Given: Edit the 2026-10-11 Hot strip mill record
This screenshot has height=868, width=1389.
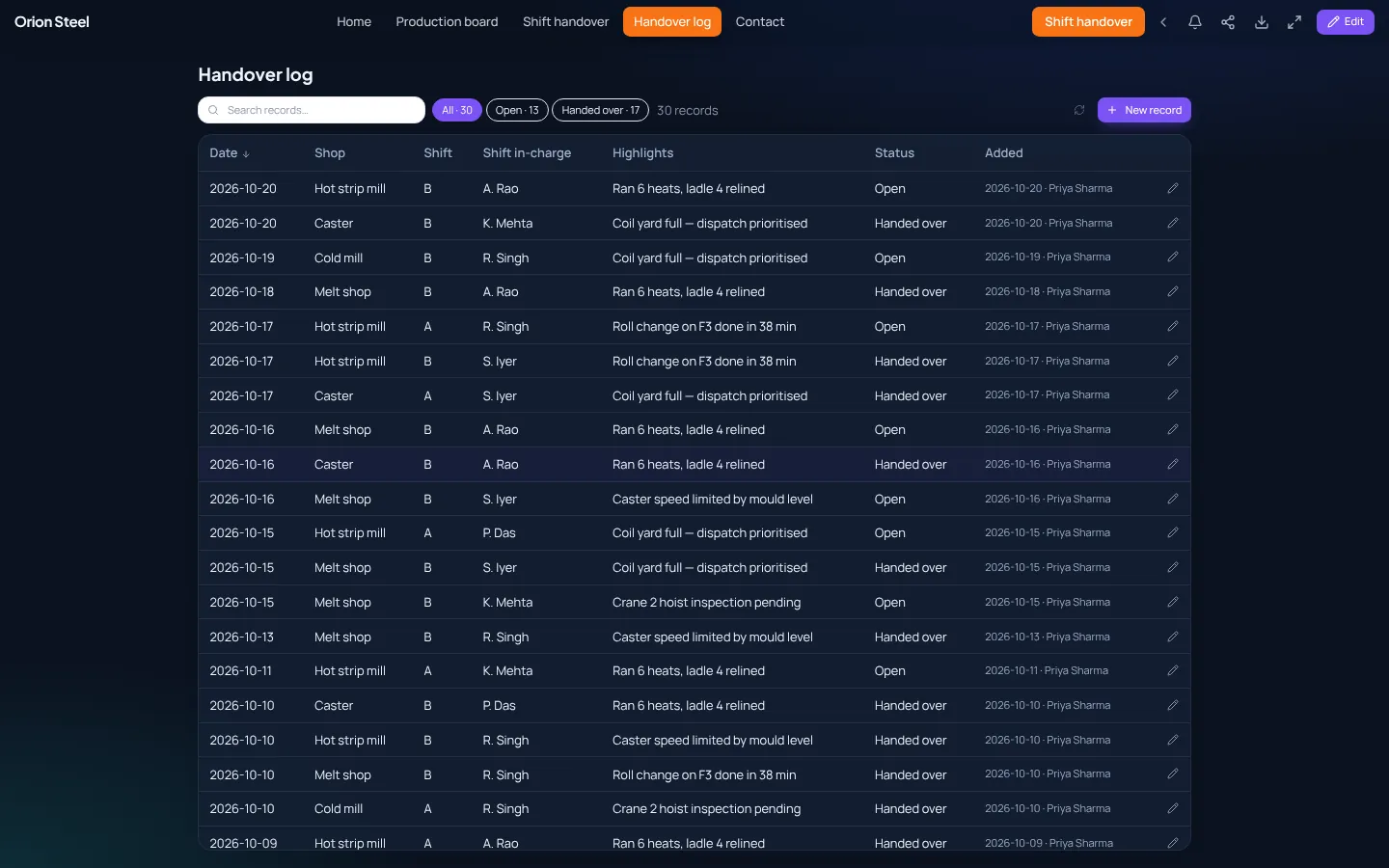Looking at the screenshot, I should tap(1173, 670).
